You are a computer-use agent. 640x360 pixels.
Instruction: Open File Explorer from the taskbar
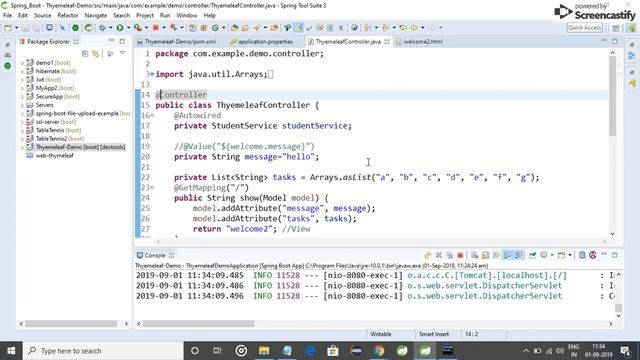pyautogui.click(x=264, y=351)
